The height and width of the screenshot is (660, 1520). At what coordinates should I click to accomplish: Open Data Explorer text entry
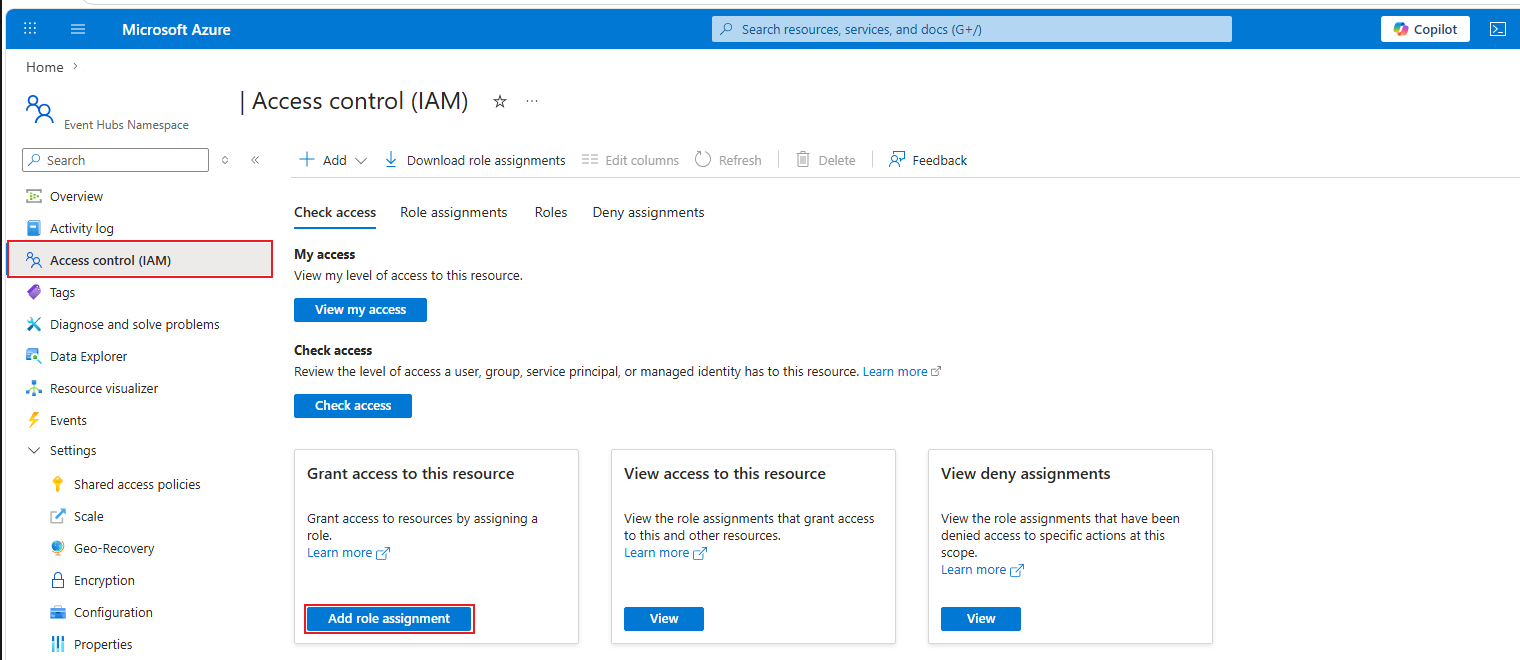coord(89,356)
